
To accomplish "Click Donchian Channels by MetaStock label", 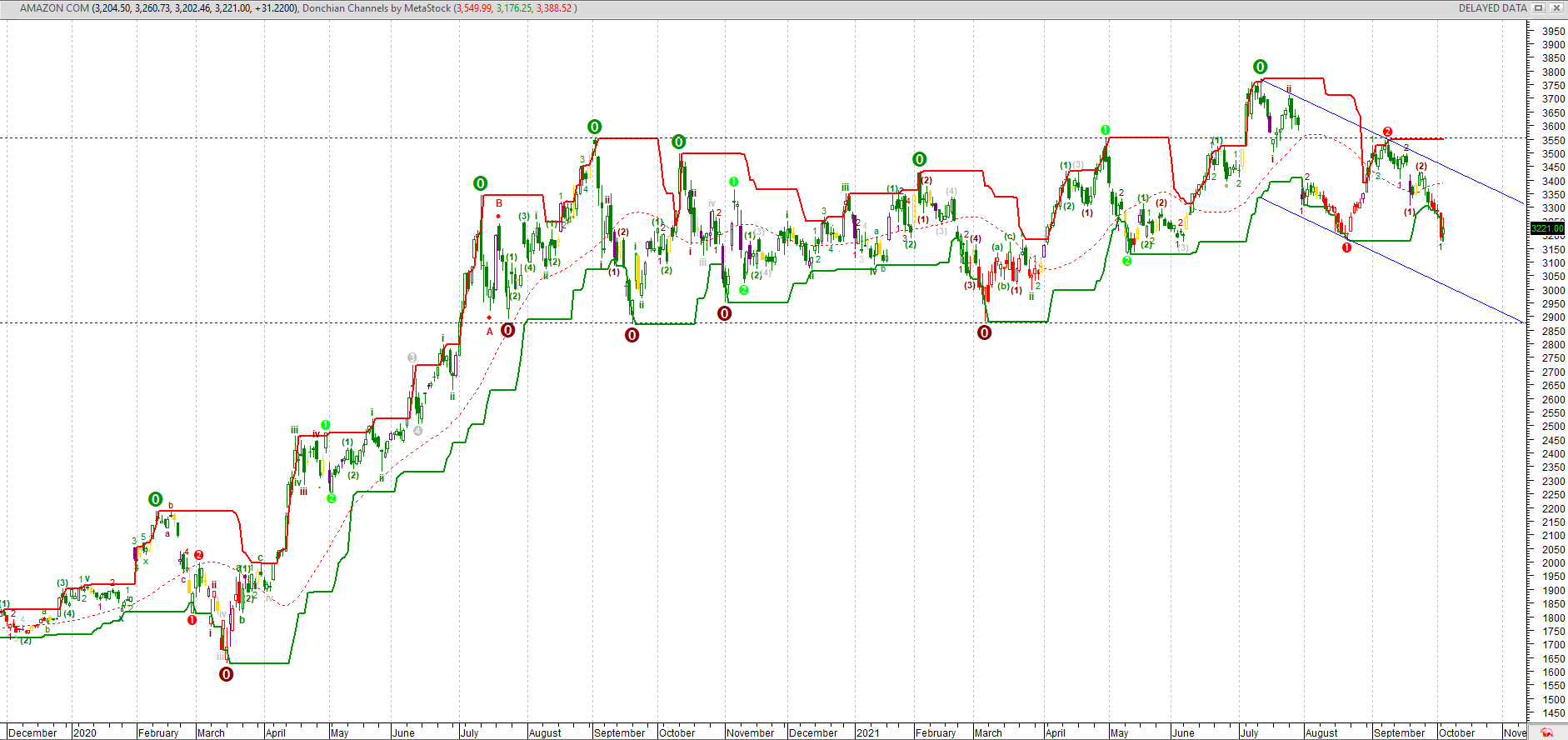I will click(x=376, y=7).
